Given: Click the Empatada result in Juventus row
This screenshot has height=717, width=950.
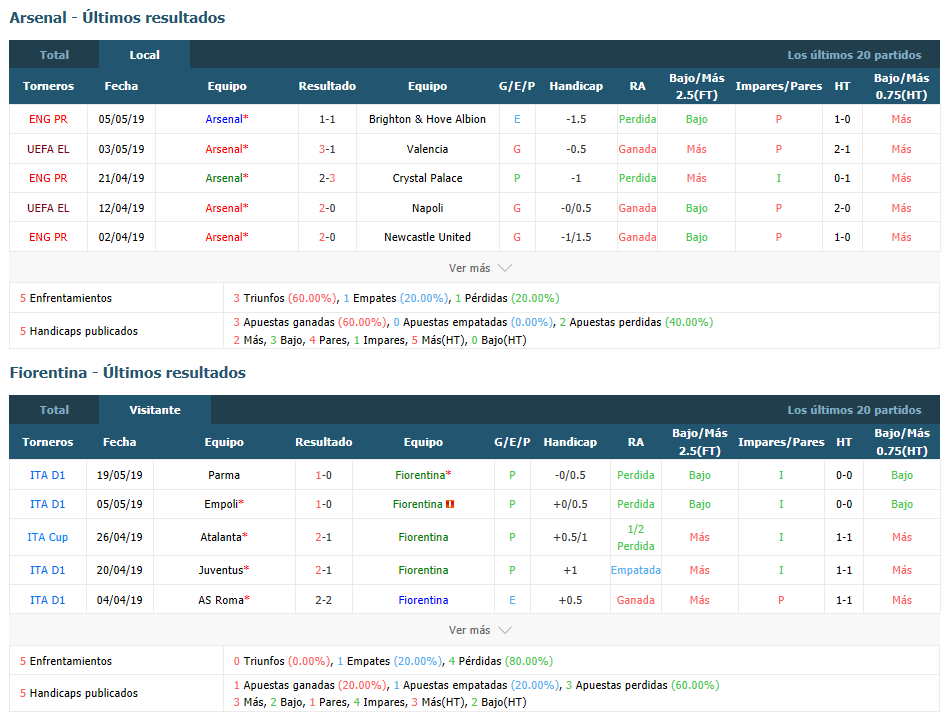Looking at the screenshot, I should (x=636, y=570).
